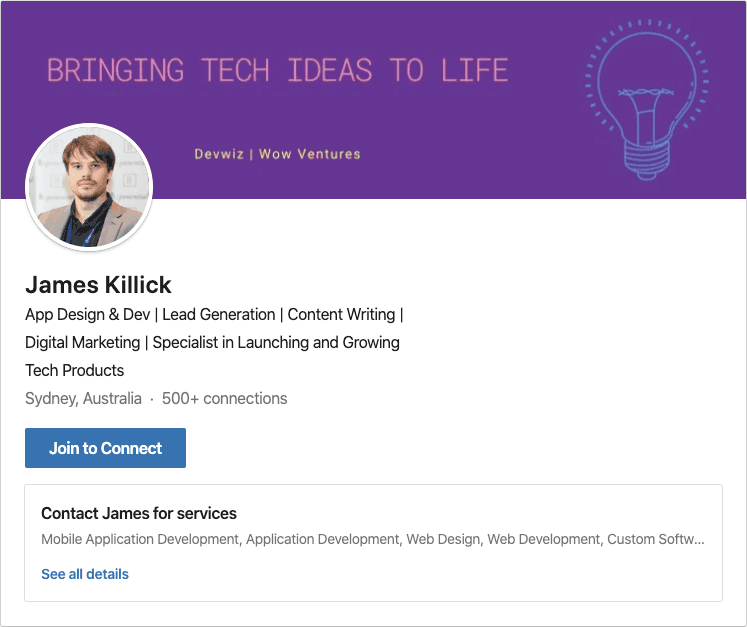
Task: Click the truncated Custom Softw... service
Action: click(655, 539)
